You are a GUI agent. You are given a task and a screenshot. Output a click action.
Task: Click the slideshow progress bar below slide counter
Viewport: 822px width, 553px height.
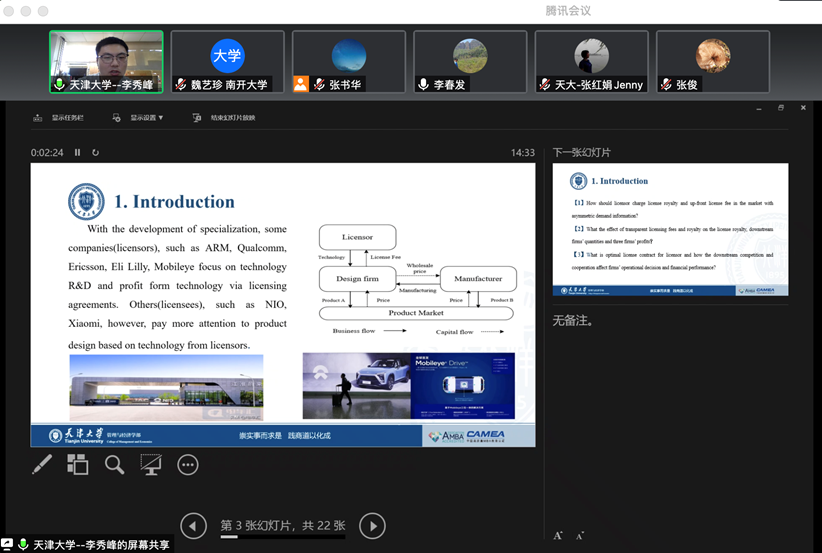tap(282, 538)
